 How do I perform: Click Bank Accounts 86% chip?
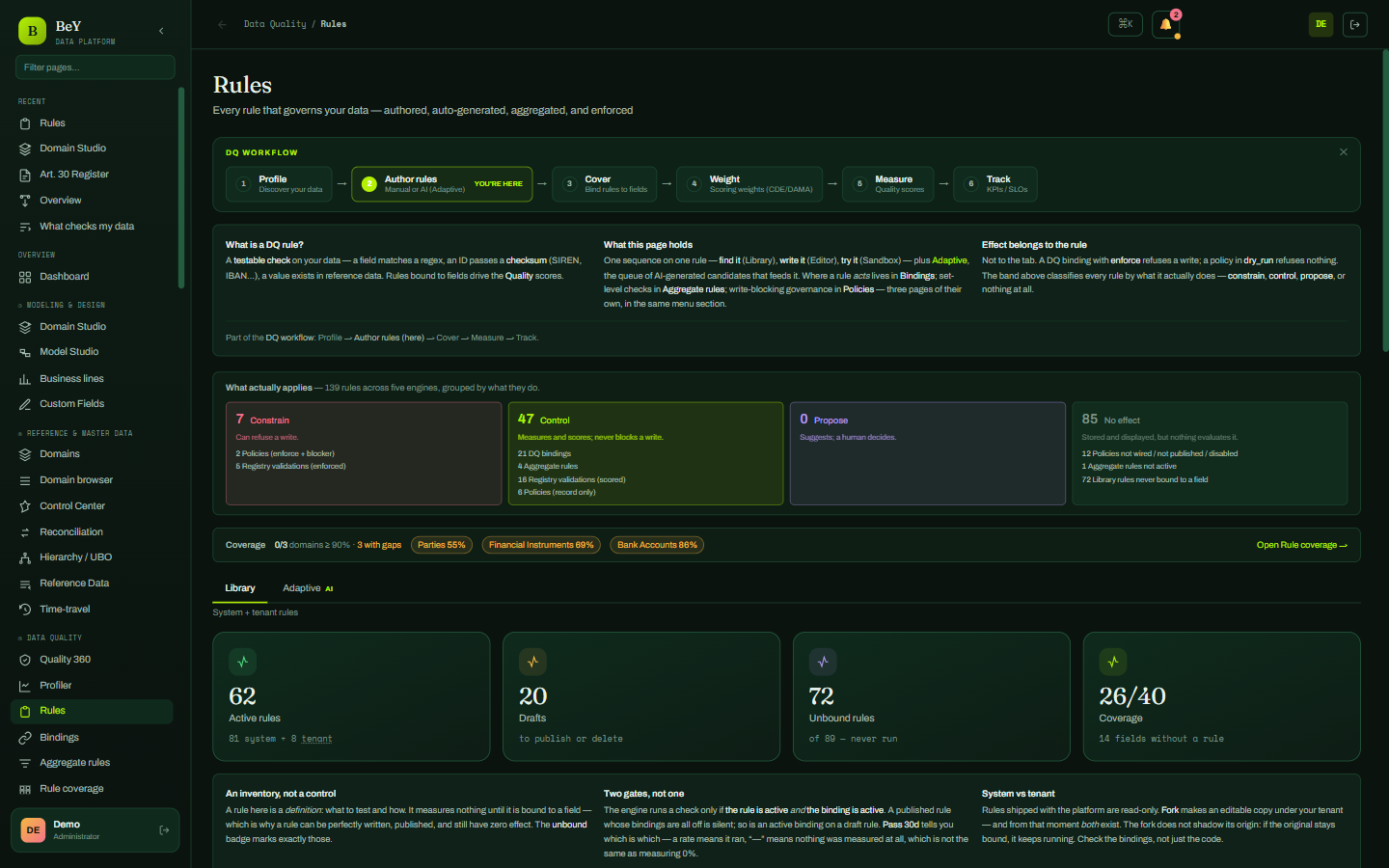pos(657,545)
